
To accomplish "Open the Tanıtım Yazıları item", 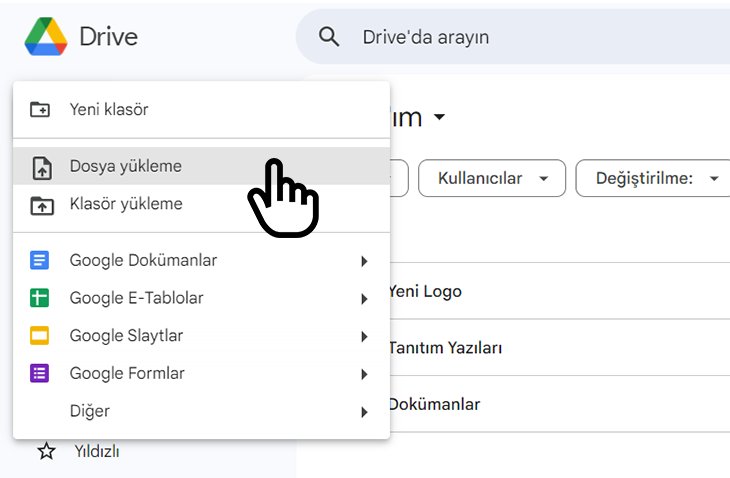I will pos(446,348).
